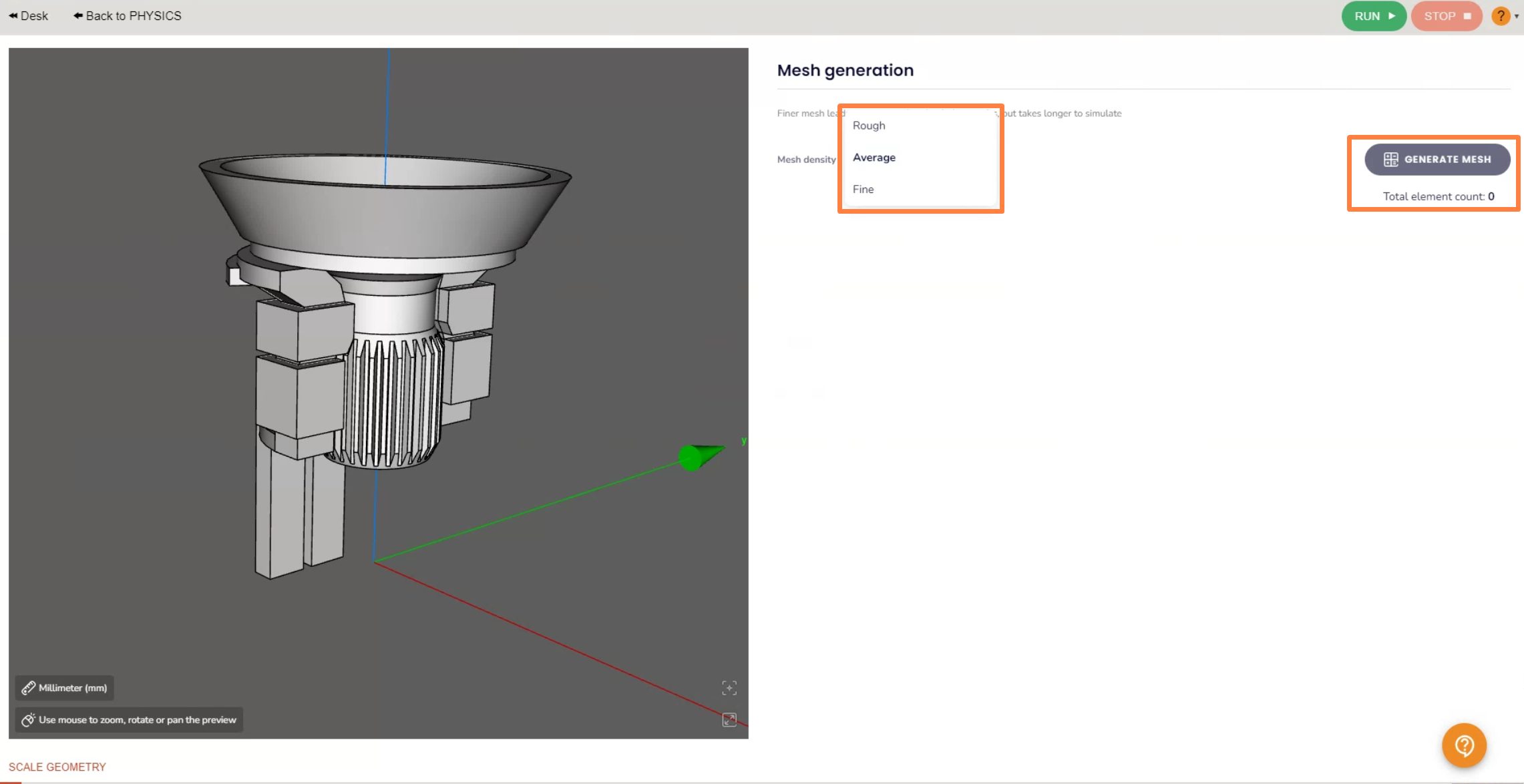Select the Run simulation button
Viewport: 1524px width, 784px height.
tap(1373, 15)
